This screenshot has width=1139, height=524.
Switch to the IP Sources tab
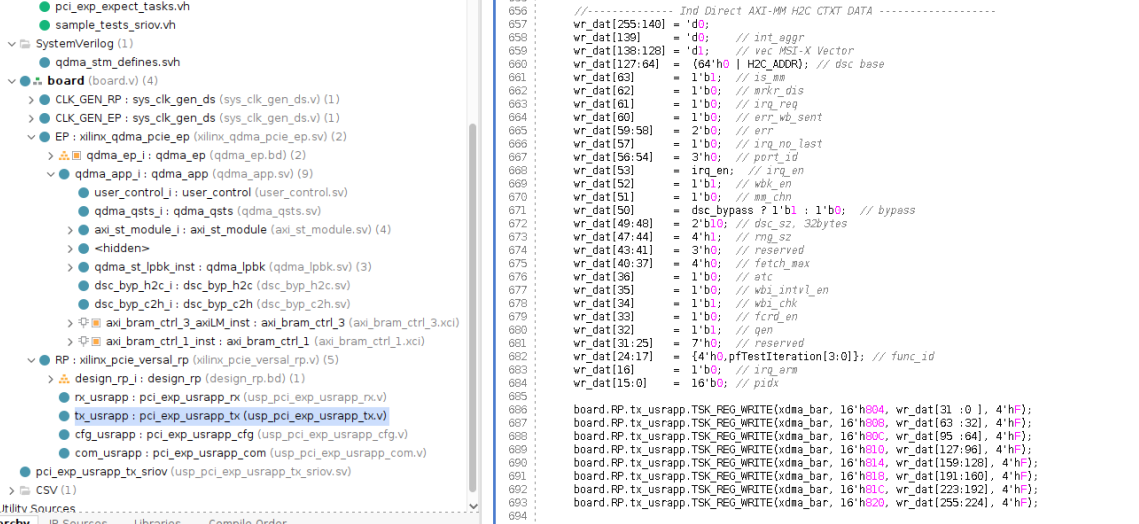coord(78,521)
